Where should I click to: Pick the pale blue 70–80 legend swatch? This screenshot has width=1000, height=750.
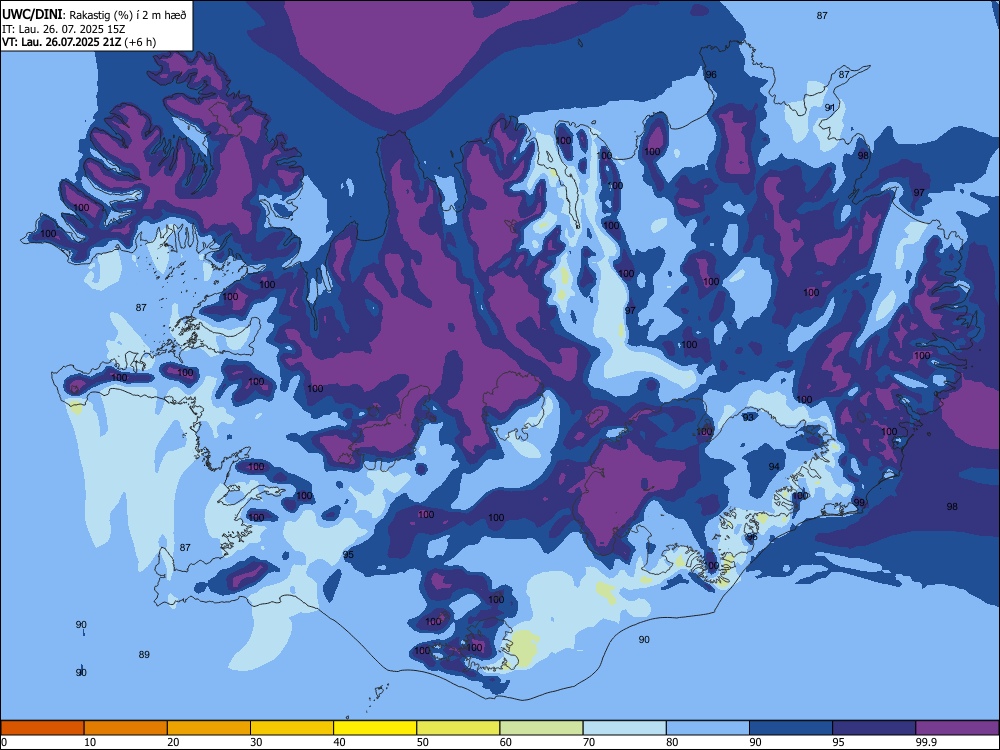624,728
